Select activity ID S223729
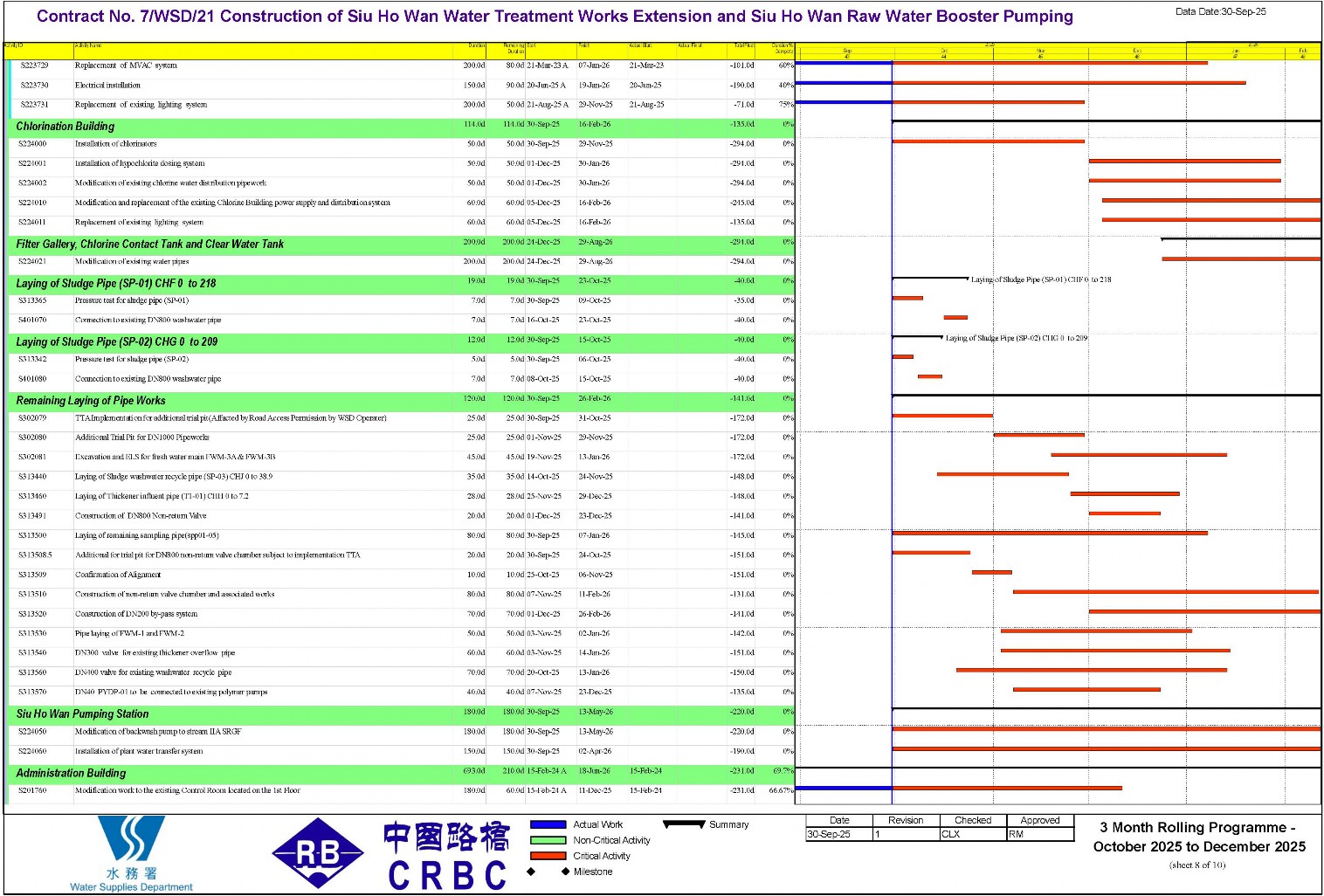Screen dimensions: 1324x896 click(34, 65)
